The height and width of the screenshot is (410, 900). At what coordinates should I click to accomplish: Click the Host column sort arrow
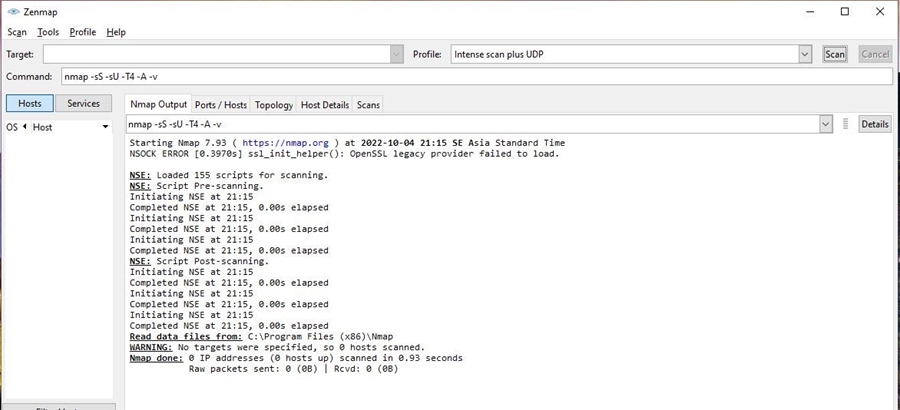[x=105, y=127]
